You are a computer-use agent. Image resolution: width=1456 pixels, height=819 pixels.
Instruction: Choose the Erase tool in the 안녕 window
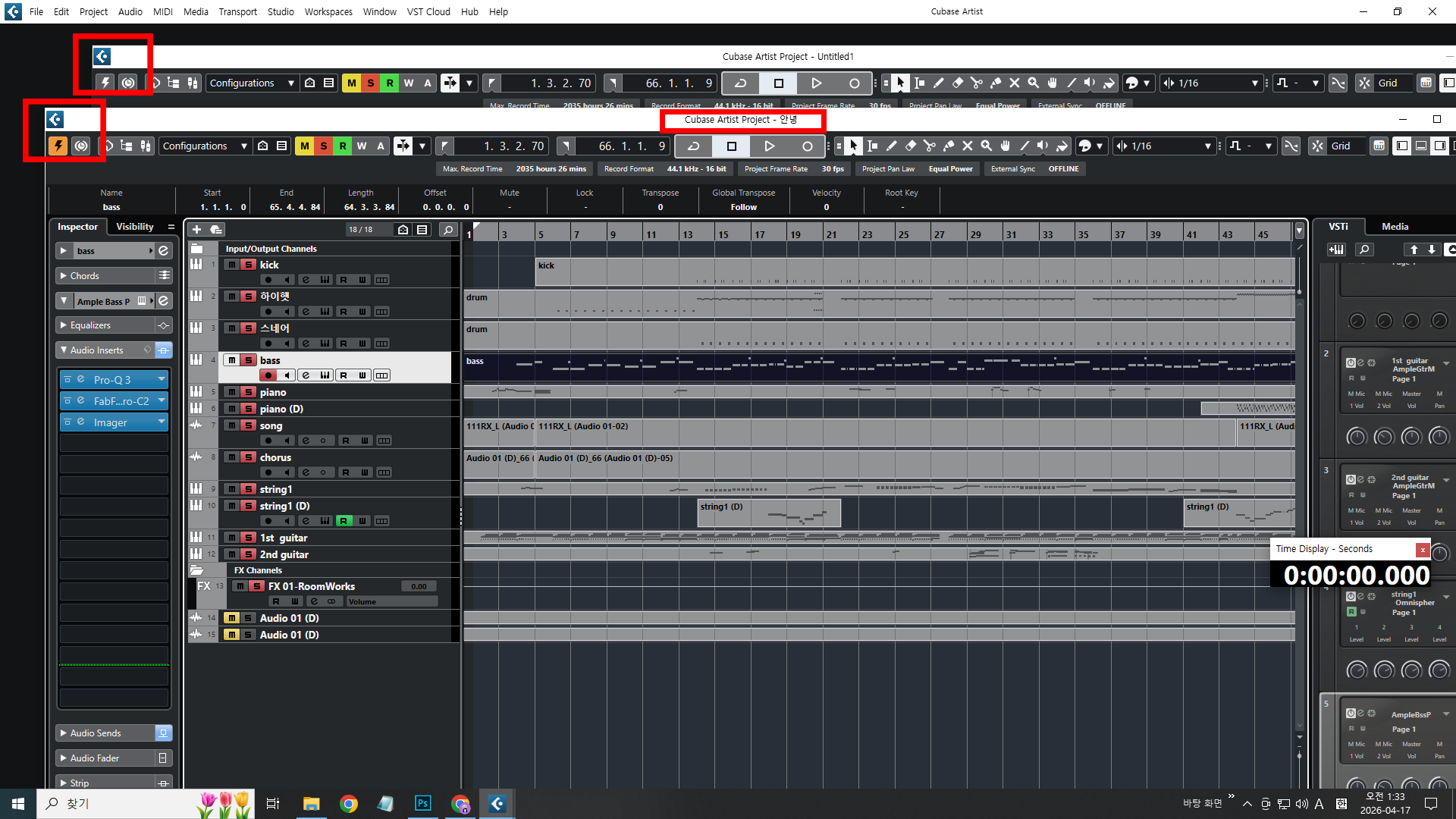[910, 146]
